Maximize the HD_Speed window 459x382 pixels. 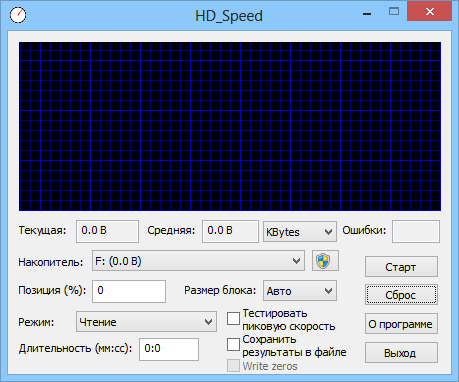(394, 12)
